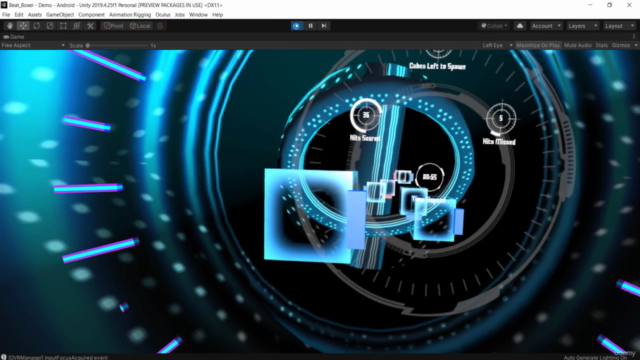Open the Window menu
Viewport: 640px width, 360px height.
tap(198, 15)
